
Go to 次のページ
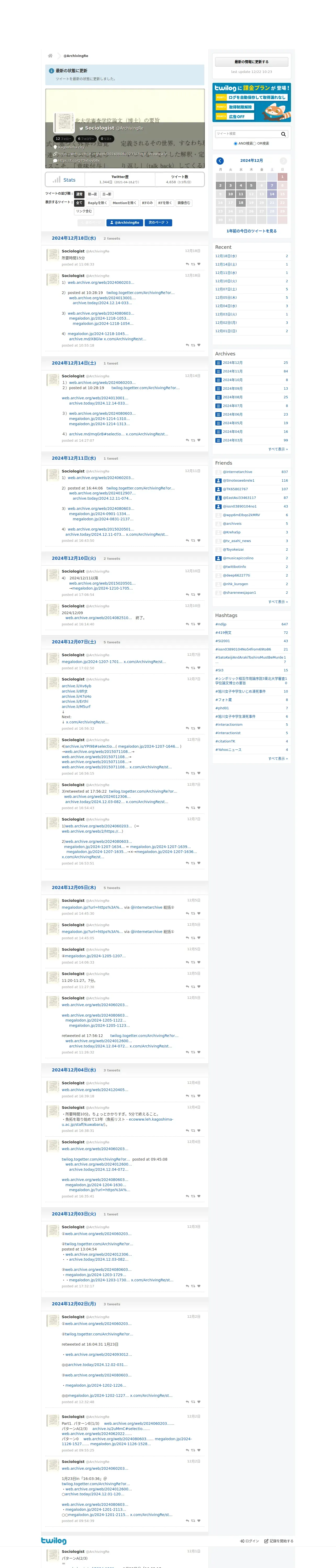point(159,223)
